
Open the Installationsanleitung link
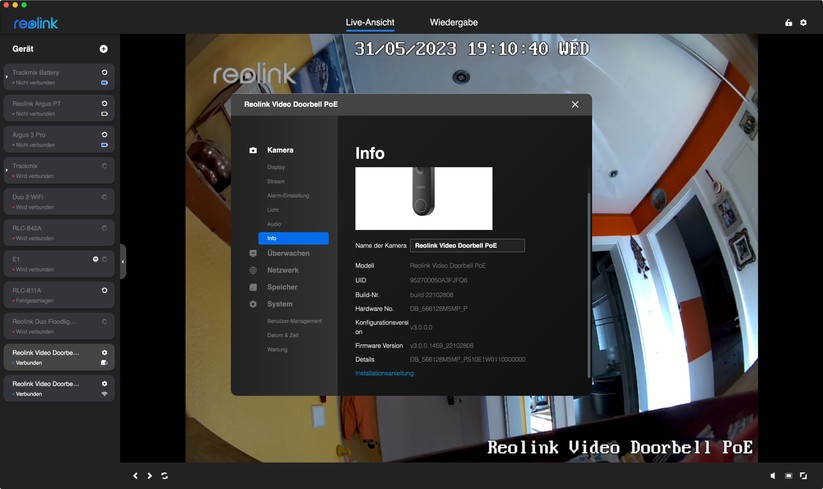tap(384, 374)
